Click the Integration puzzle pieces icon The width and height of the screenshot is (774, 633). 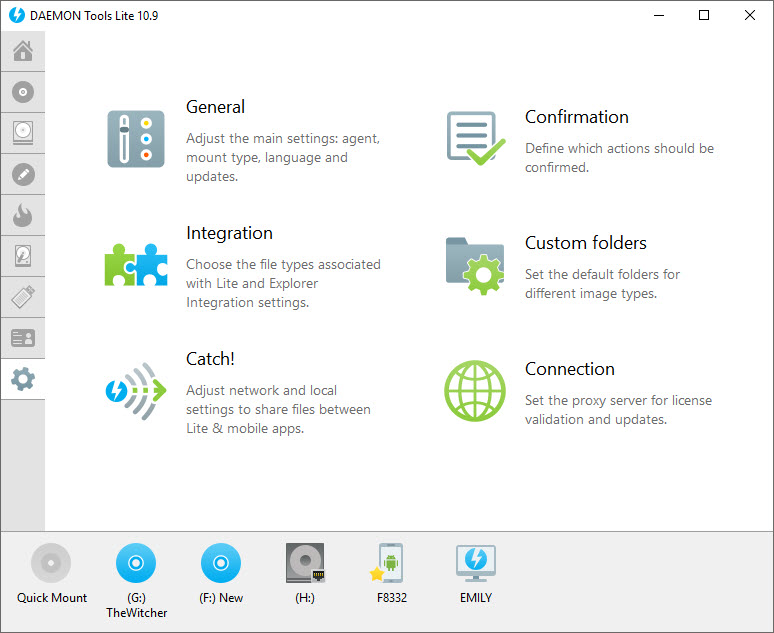[x=136, y=265]
